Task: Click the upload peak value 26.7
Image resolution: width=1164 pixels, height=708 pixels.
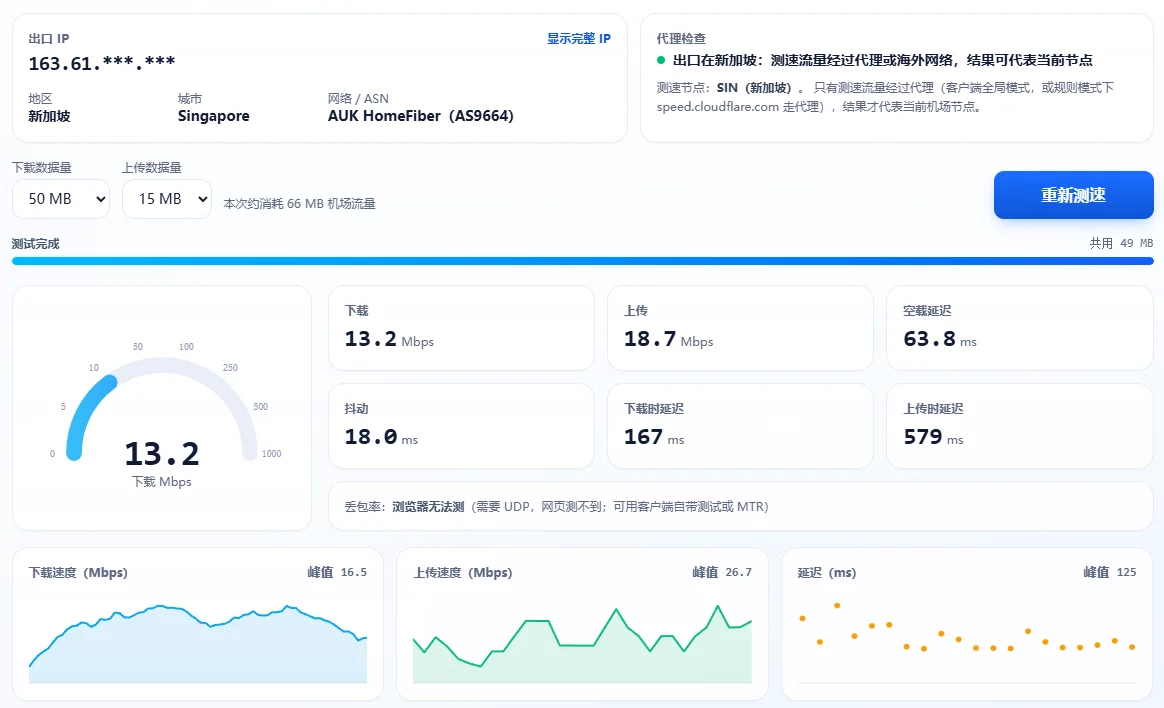Action: [739, 572]
